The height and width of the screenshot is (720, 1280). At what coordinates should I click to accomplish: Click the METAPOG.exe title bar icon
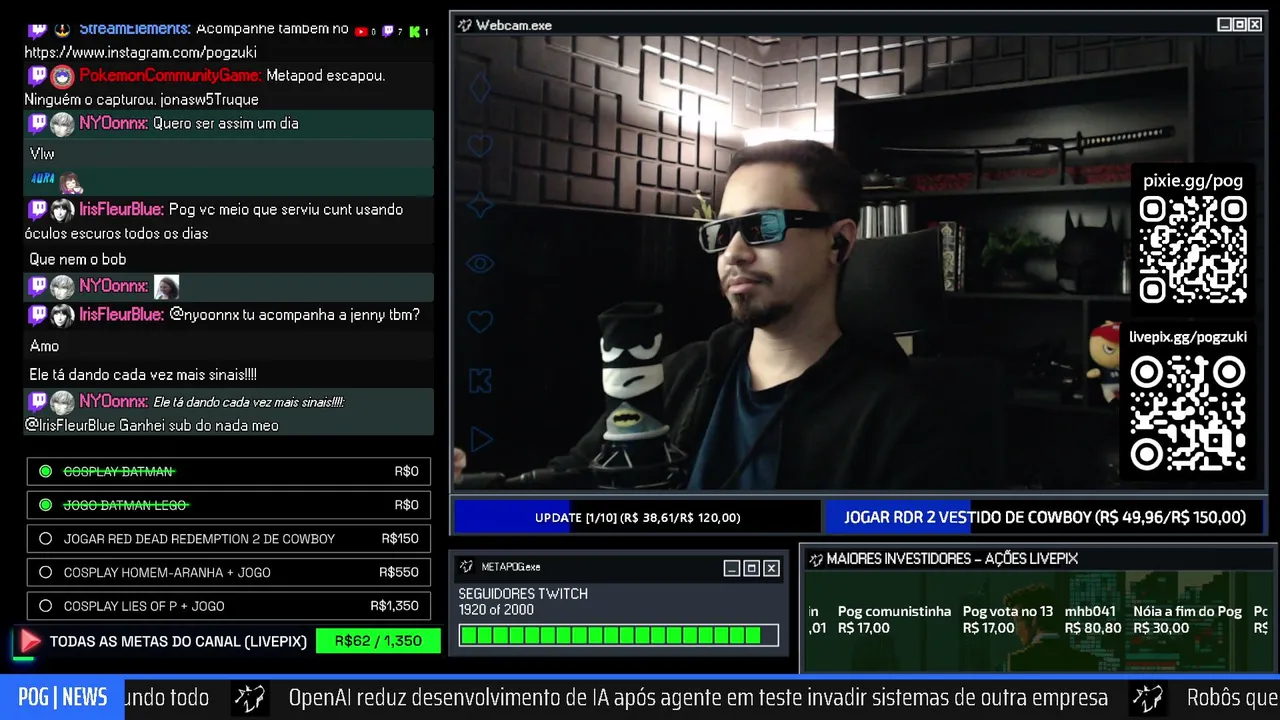pyautogui.click(x=466, y=567)
